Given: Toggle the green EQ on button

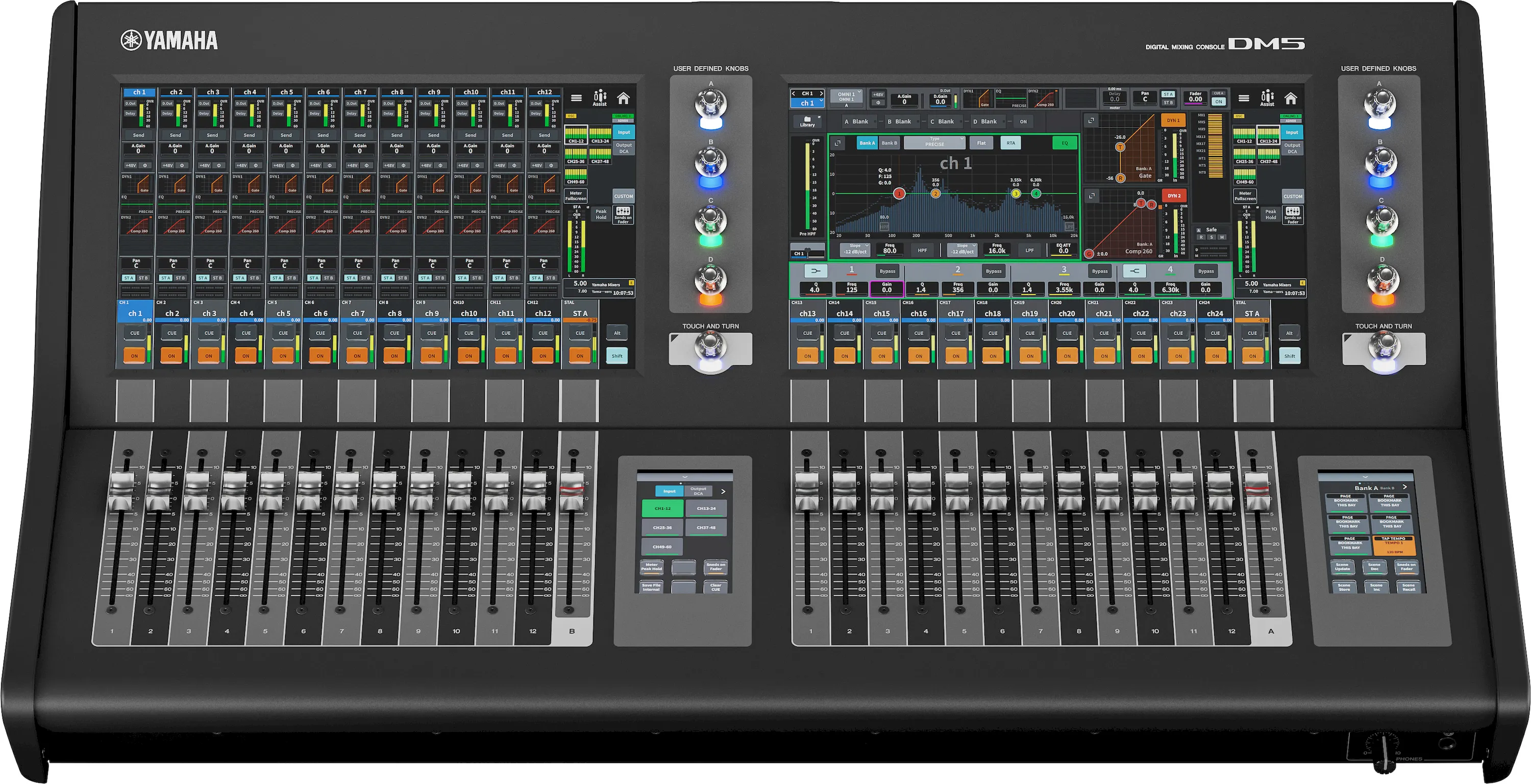Looking at the screenshot, I should (x=1065, y=143).
